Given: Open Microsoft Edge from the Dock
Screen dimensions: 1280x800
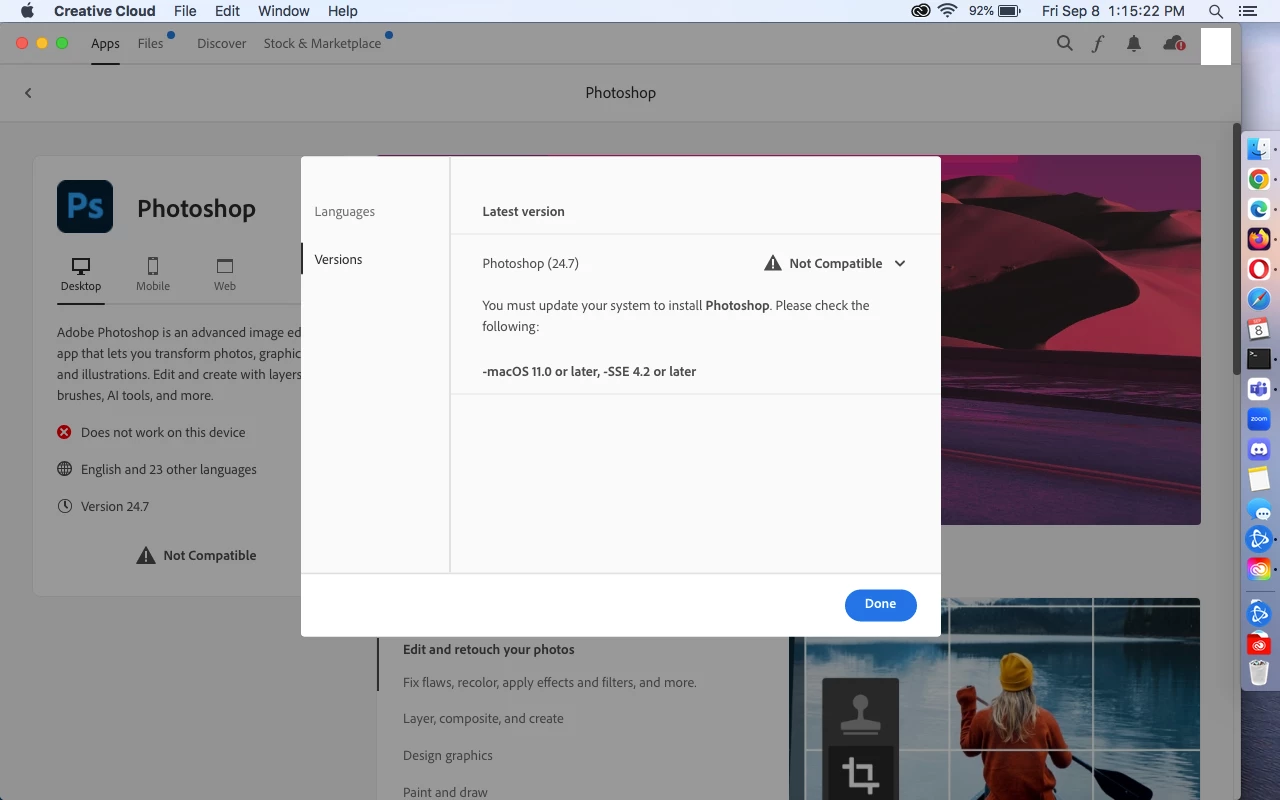Looking at the screenshot, I should [x=1259, y=210].
